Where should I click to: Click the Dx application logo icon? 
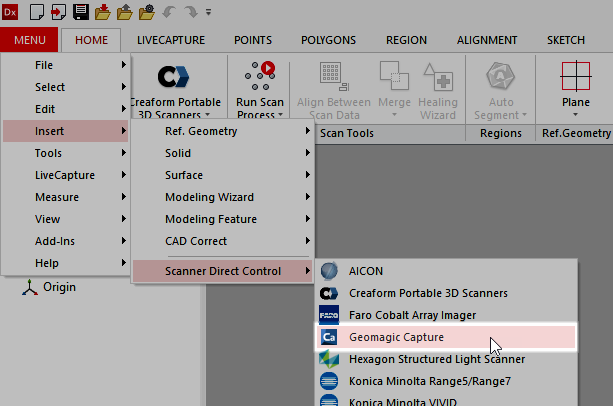[10, 12]
